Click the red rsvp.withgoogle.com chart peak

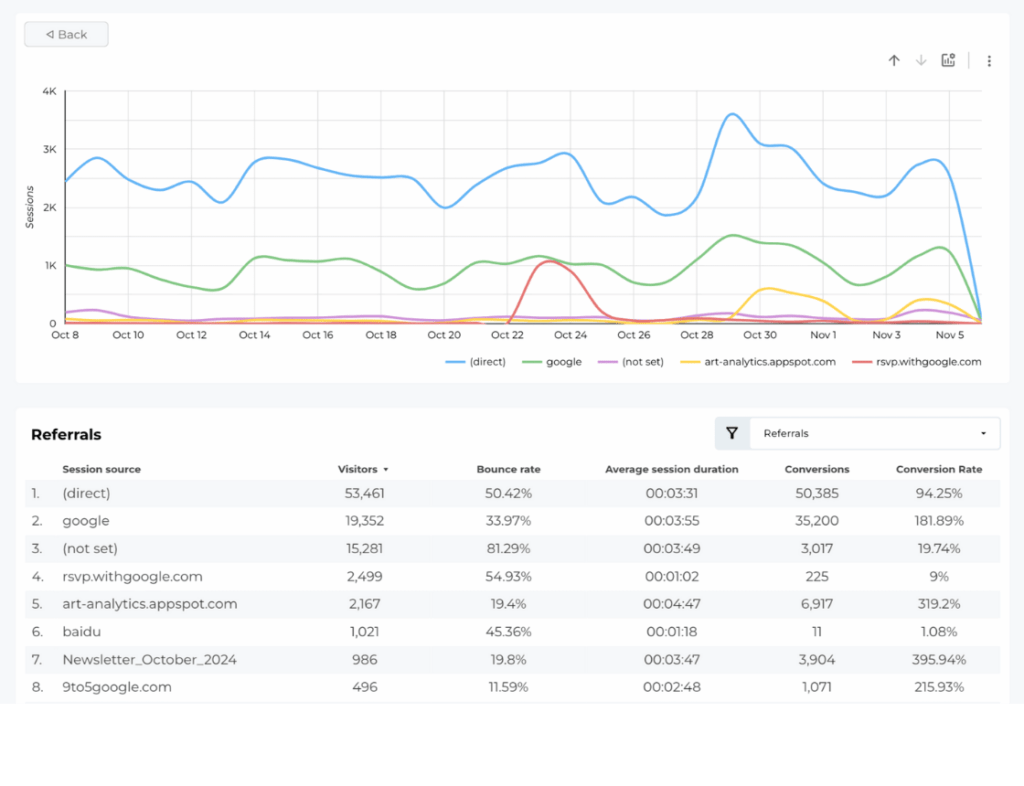(x=548, y=262)
